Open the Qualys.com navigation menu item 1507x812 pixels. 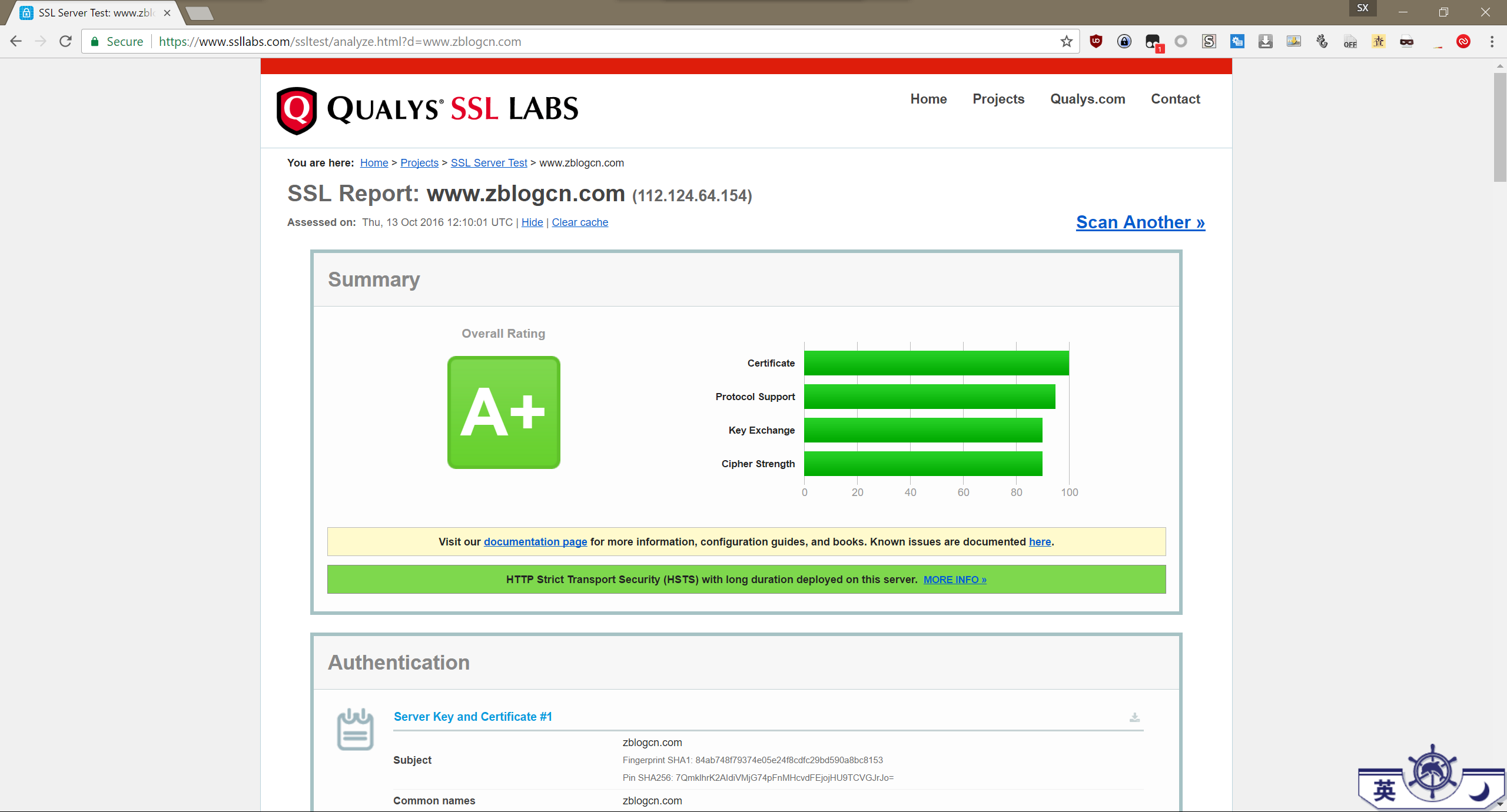click(1088, 99)
